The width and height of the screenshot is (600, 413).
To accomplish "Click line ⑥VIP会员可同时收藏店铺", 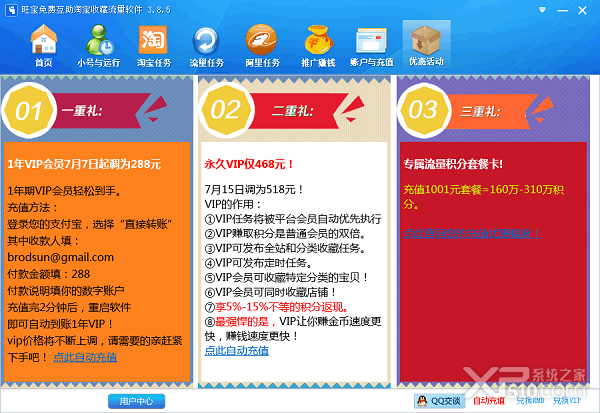I will pos(271,292).
